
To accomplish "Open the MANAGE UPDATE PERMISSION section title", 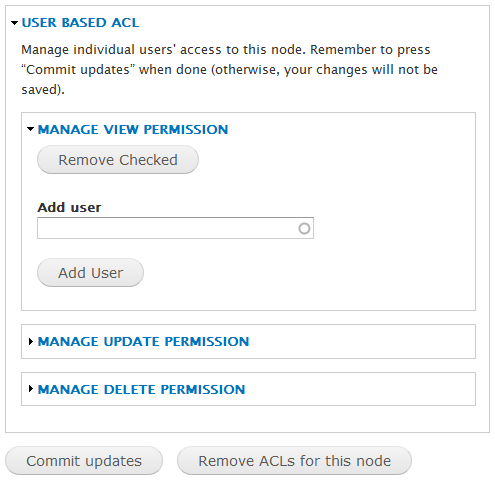I will tap(143, 341).
